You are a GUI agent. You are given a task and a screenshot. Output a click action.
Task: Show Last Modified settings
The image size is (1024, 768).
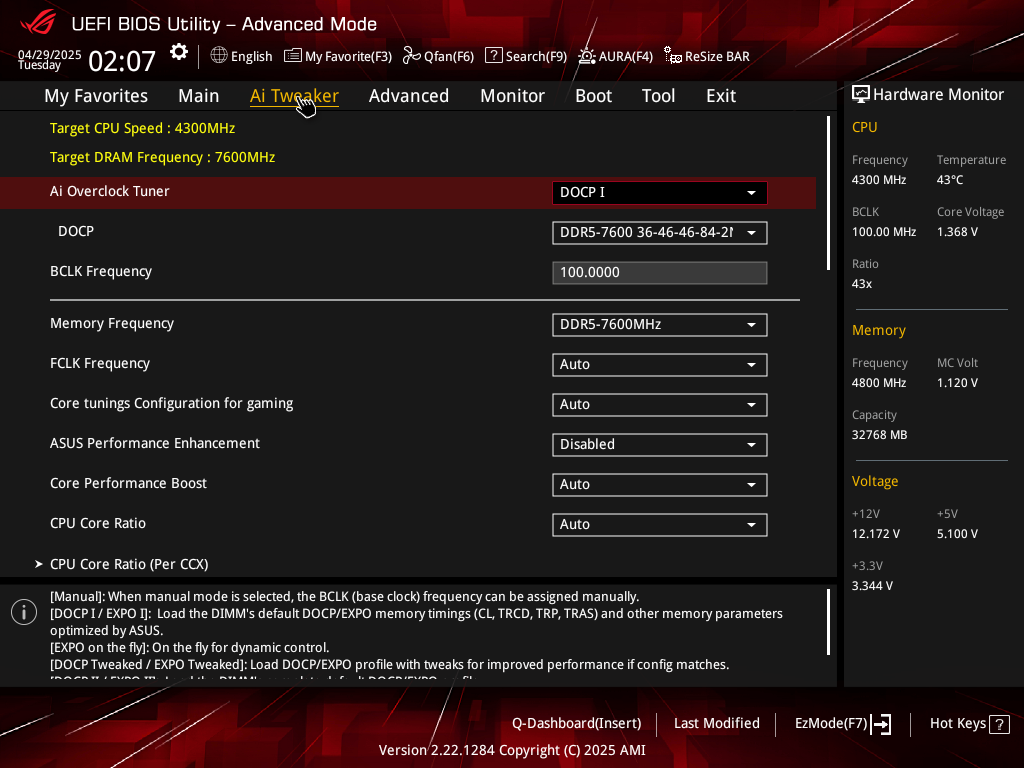(716, 724)
